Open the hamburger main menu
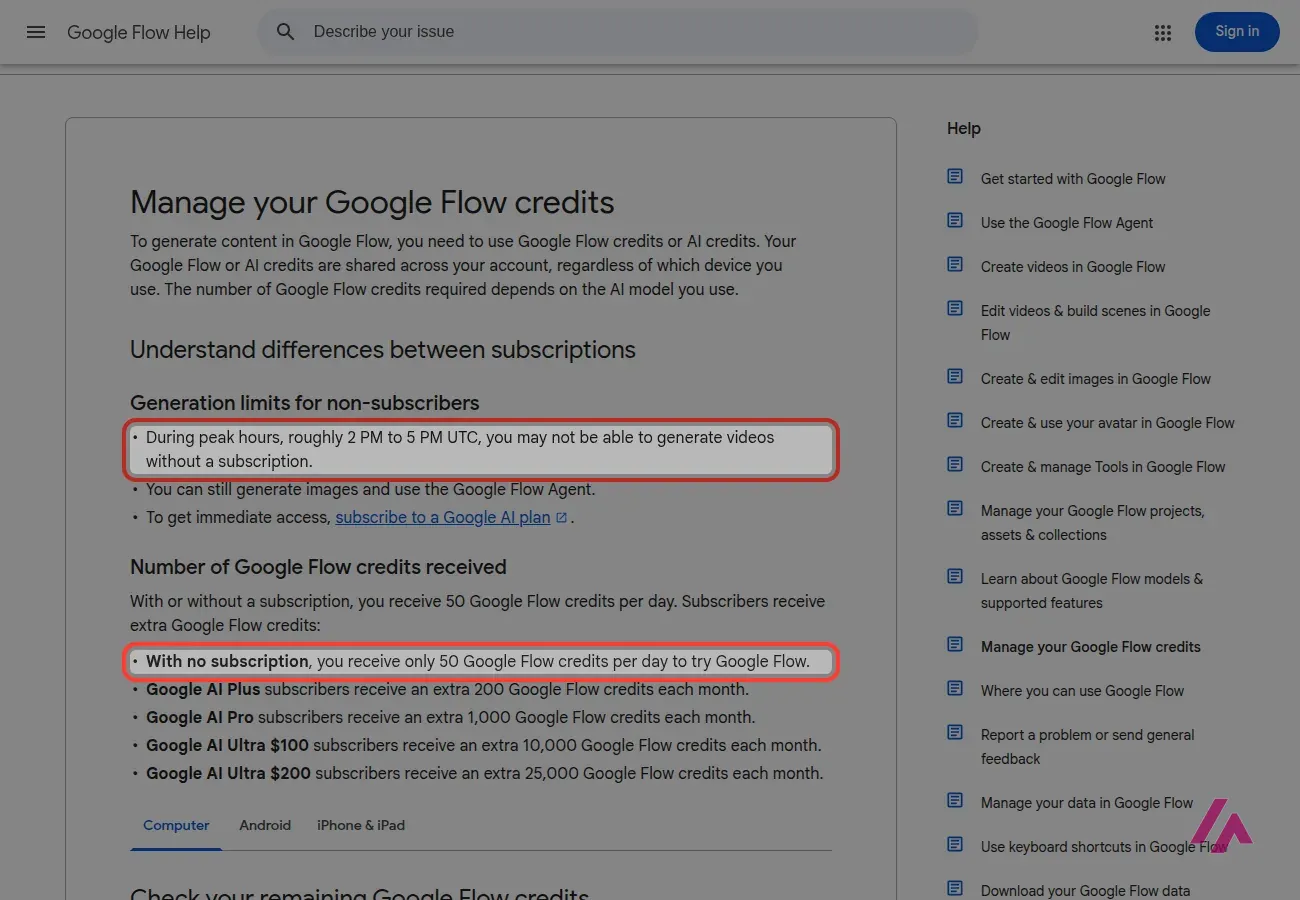This screenshot has height=900, width=1300. [36, 32]
